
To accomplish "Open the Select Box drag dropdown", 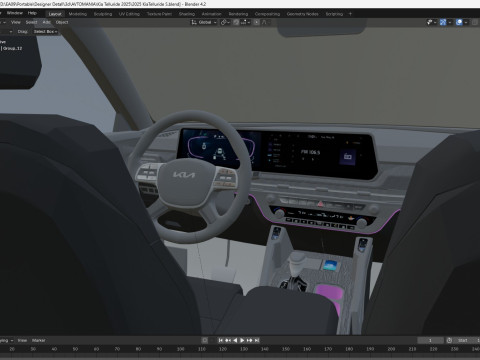I will point(45,31).
